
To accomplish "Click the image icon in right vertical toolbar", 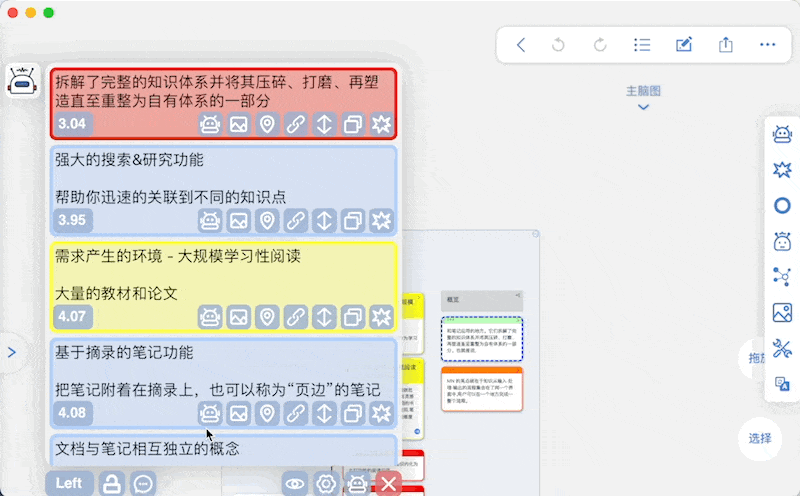I will coord(782,312).
